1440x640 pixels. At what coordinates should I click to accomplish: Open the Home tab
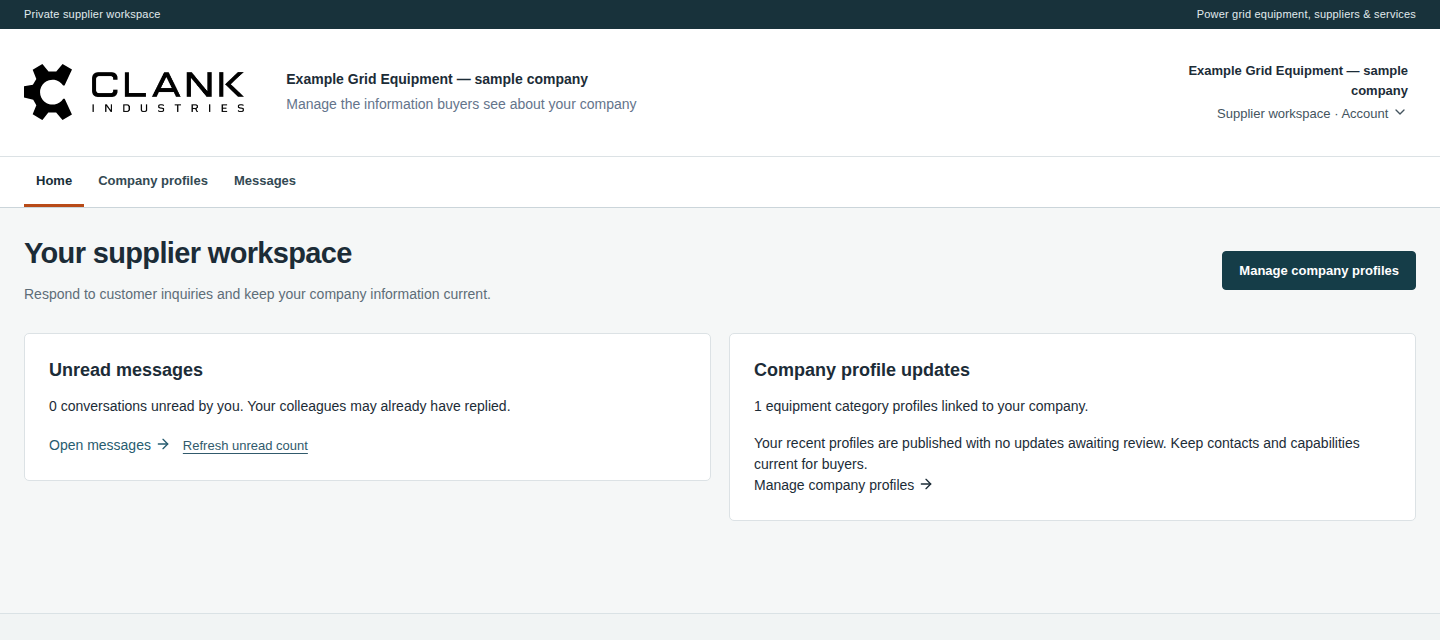pos(54,181)
